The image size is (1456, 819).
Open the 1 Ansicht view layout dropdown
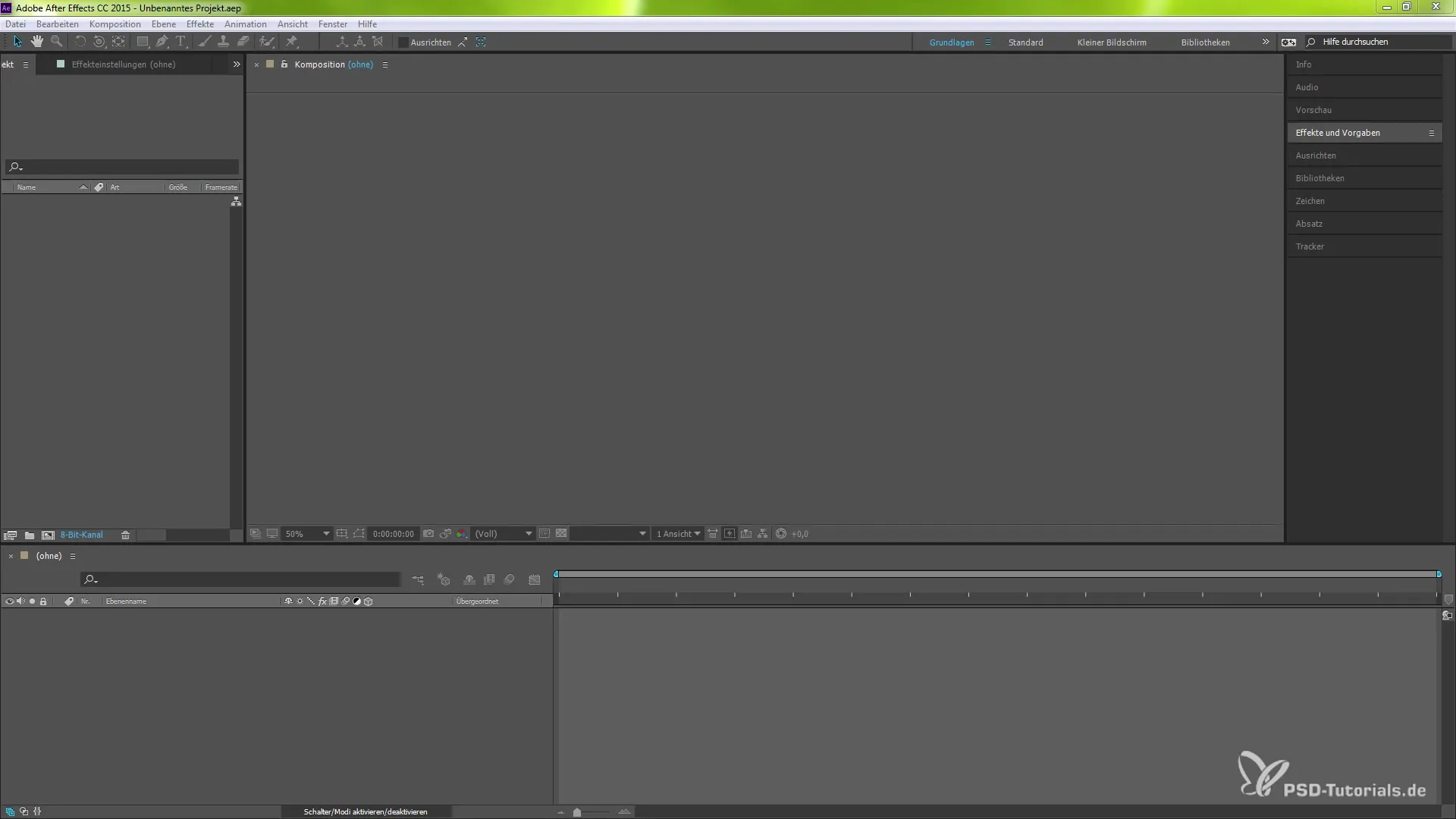pyautogui.click(x=678, y=534)
